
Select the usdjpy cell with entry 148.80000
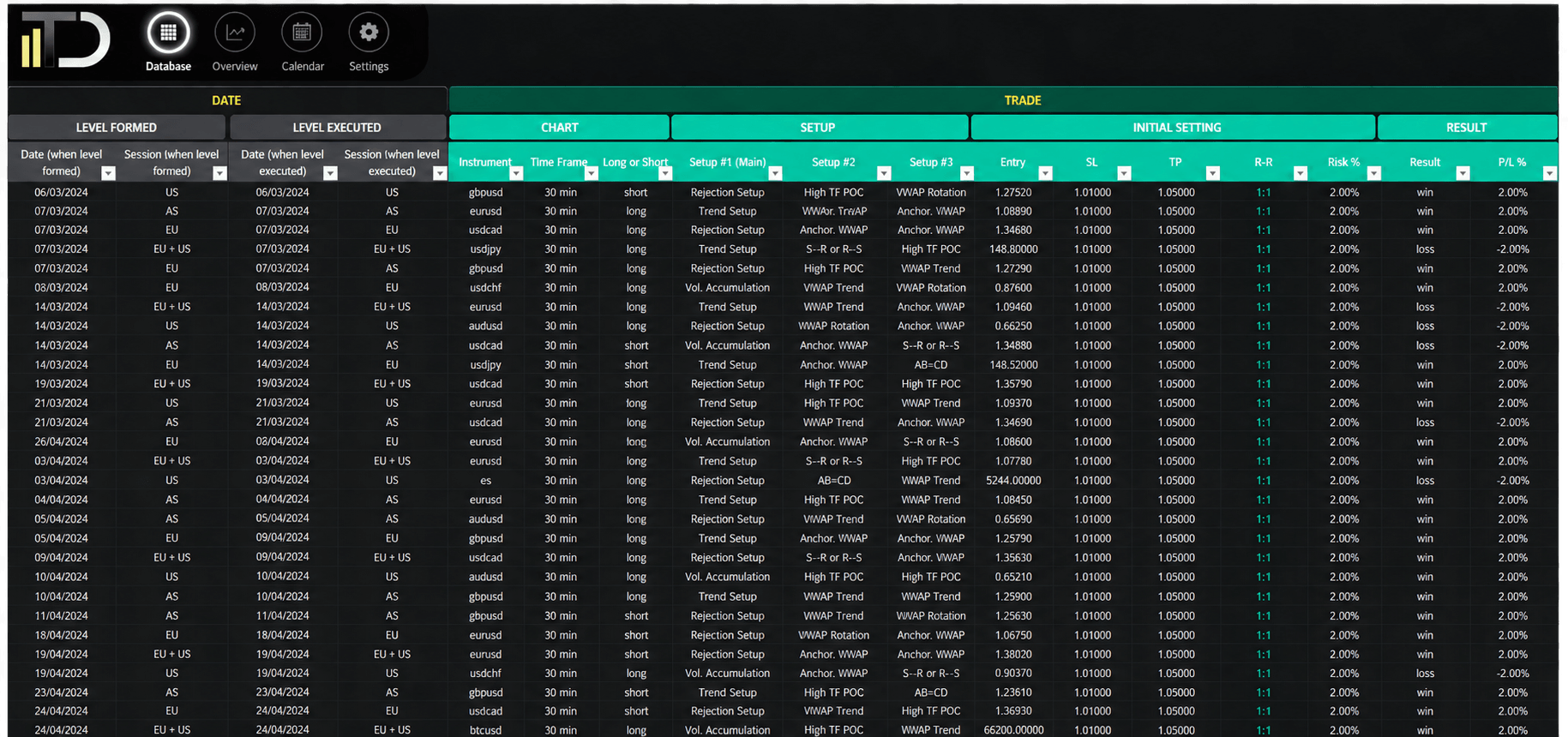[485, 249]
